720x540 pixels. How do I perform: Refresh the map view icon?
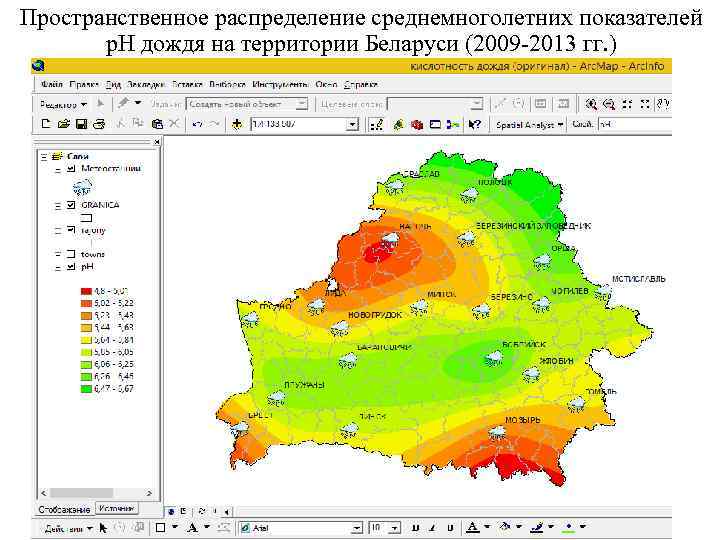[202, 511]
